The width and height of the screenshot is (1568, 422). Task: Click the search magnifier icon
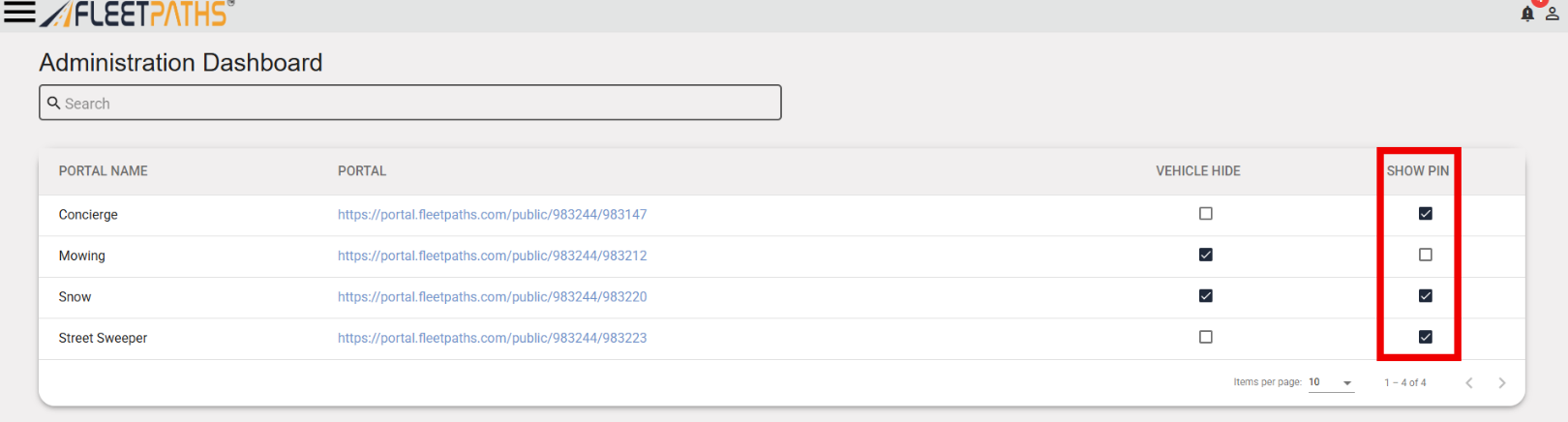[54, 103]
